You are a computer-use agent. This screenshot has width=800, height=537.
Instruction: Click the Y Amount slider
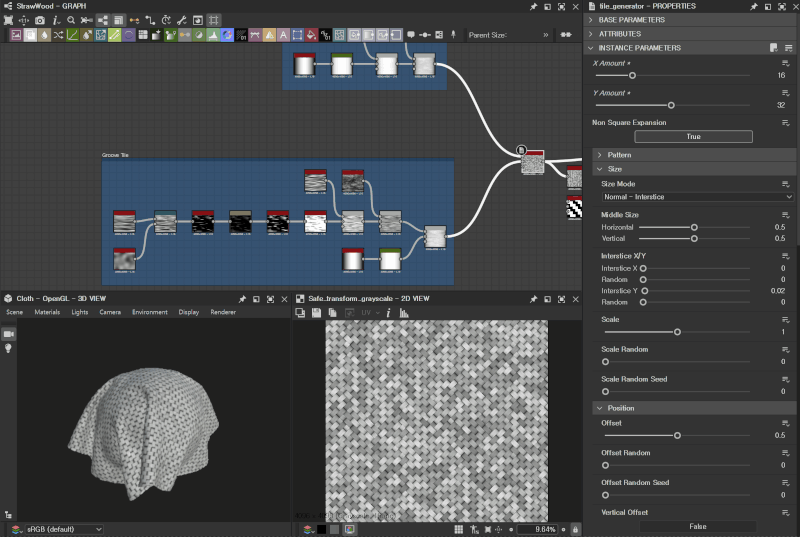point(671,105)
